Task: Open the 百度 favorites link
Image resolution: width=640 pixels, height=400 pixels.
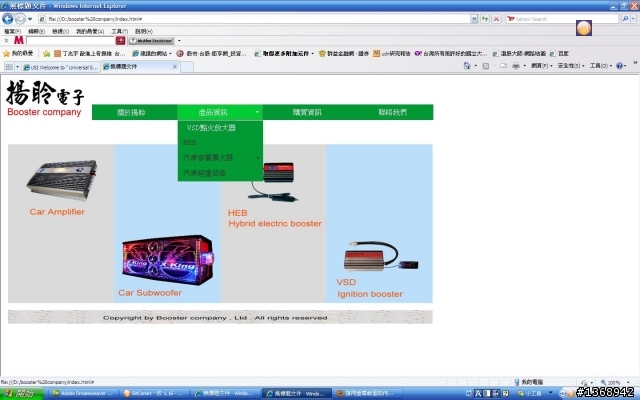Action: (x=559, y=53)
